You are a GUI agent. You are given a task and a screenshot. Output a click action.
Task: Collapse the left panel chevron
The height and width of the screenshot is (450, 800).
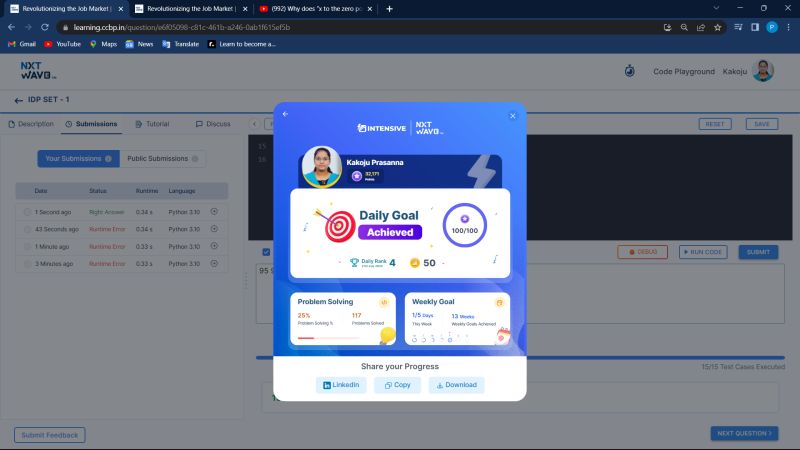pyautogui.click(x=255, y=124)
